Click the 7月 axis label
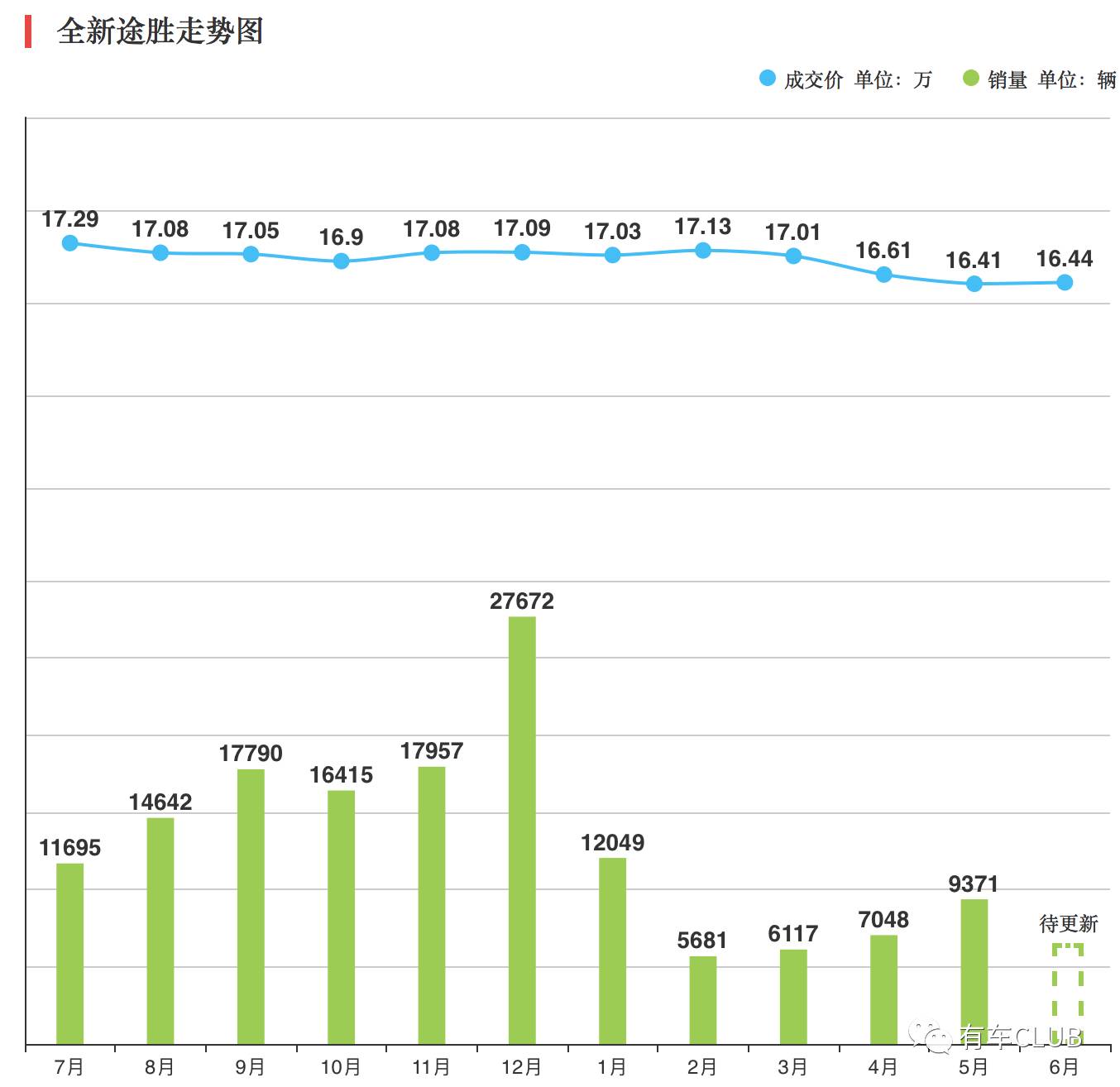1120x1087 pixels. [70, 1067]
